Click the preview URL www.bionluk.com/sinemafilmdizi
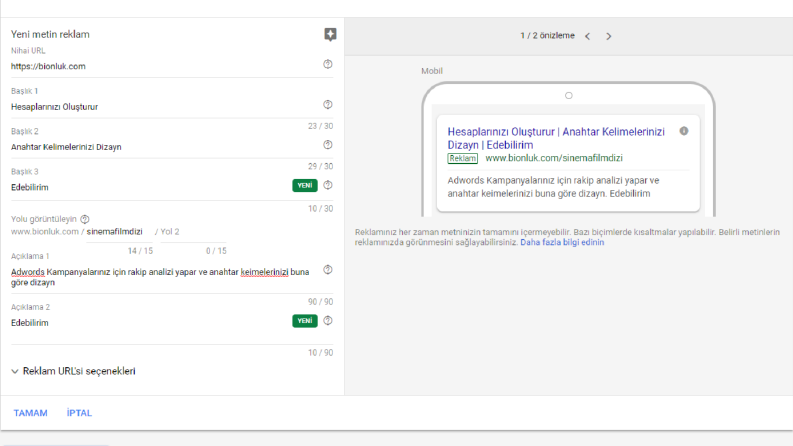Screen dimensions: 793x446 point(554,158)
